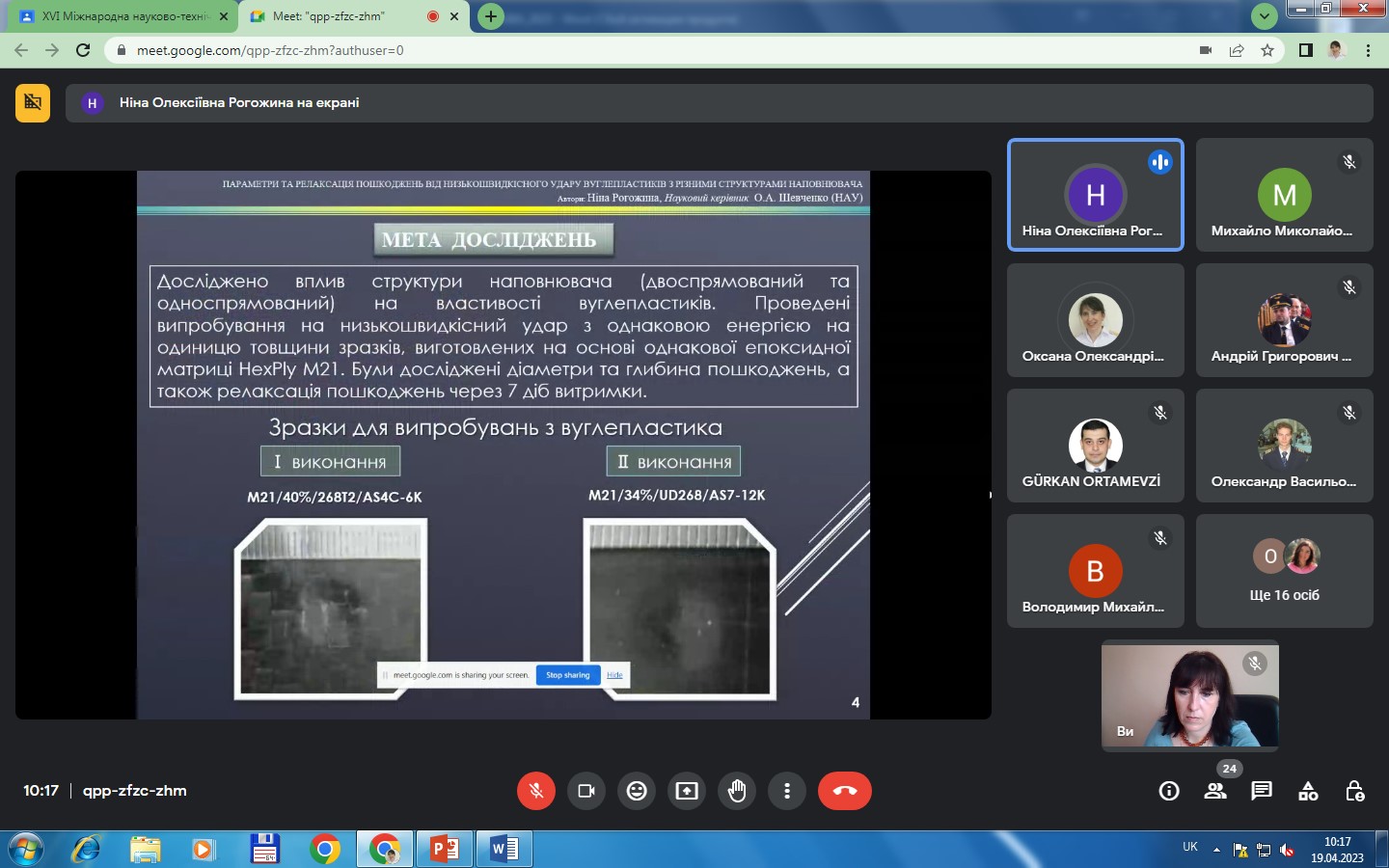Open the emoji reactions panel

pyautogui.click(x=637, y=791)
